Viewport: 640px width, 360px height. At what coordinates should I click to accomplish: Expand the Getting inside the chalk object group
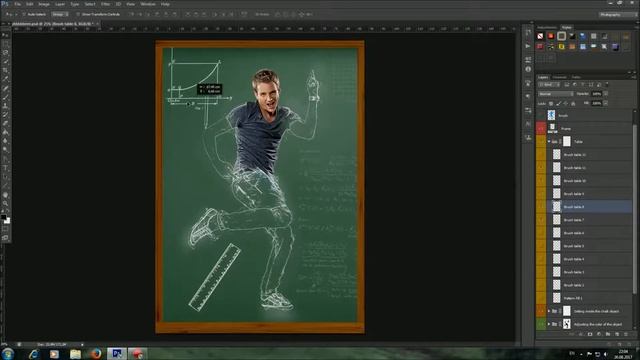549,311
